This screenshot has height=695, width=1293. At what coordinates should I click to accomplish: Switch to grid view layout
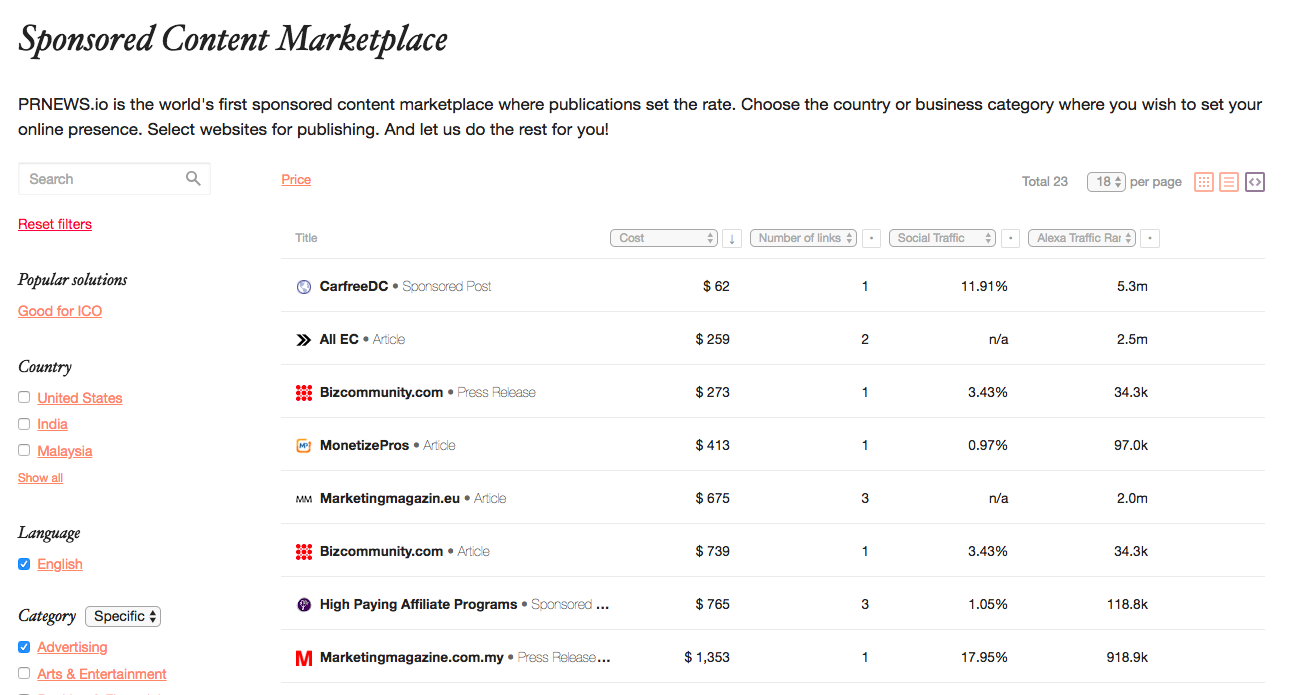(1204, 182)
